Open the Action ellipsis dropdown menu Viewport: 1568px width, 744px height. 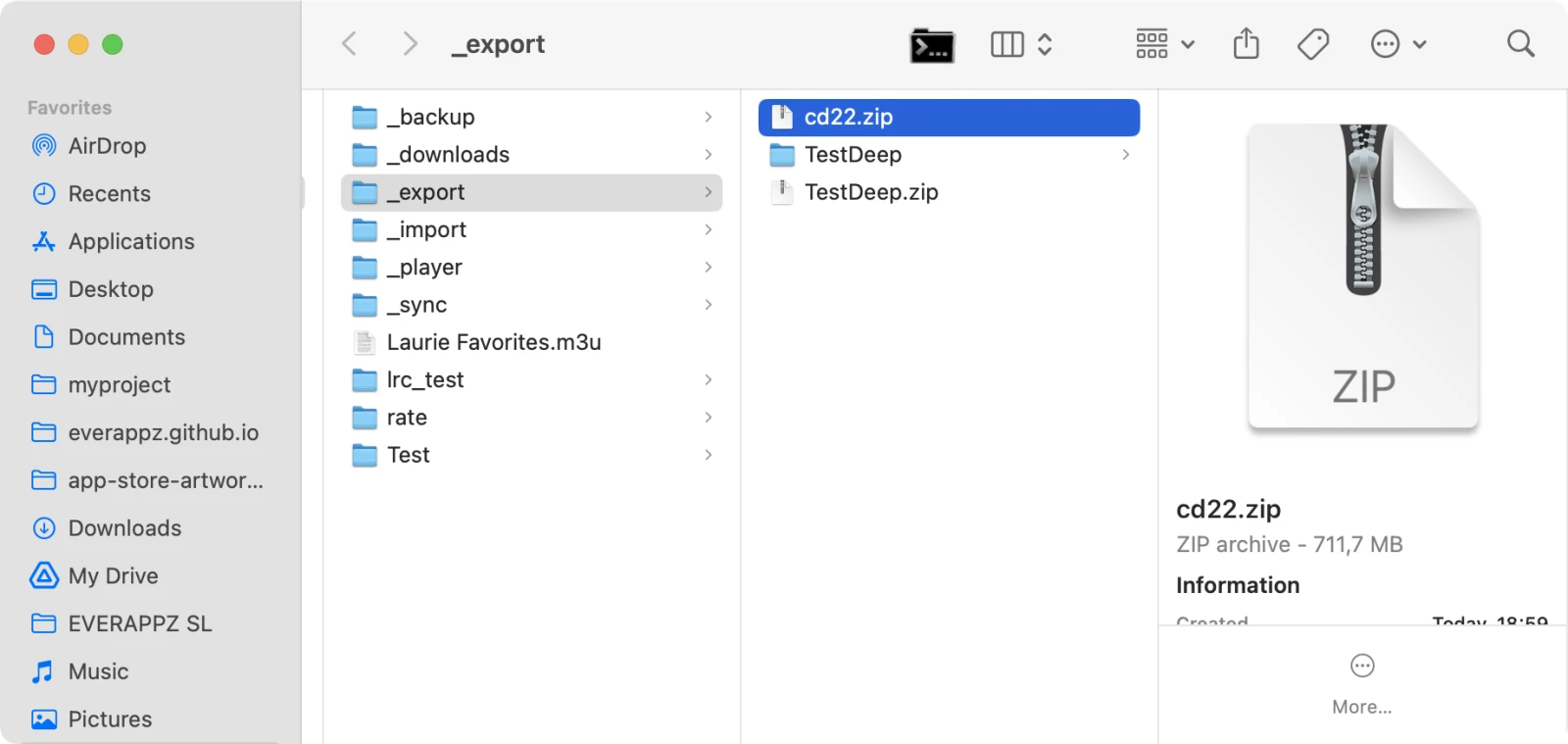pyautogui.click(x=1397, y=44)
